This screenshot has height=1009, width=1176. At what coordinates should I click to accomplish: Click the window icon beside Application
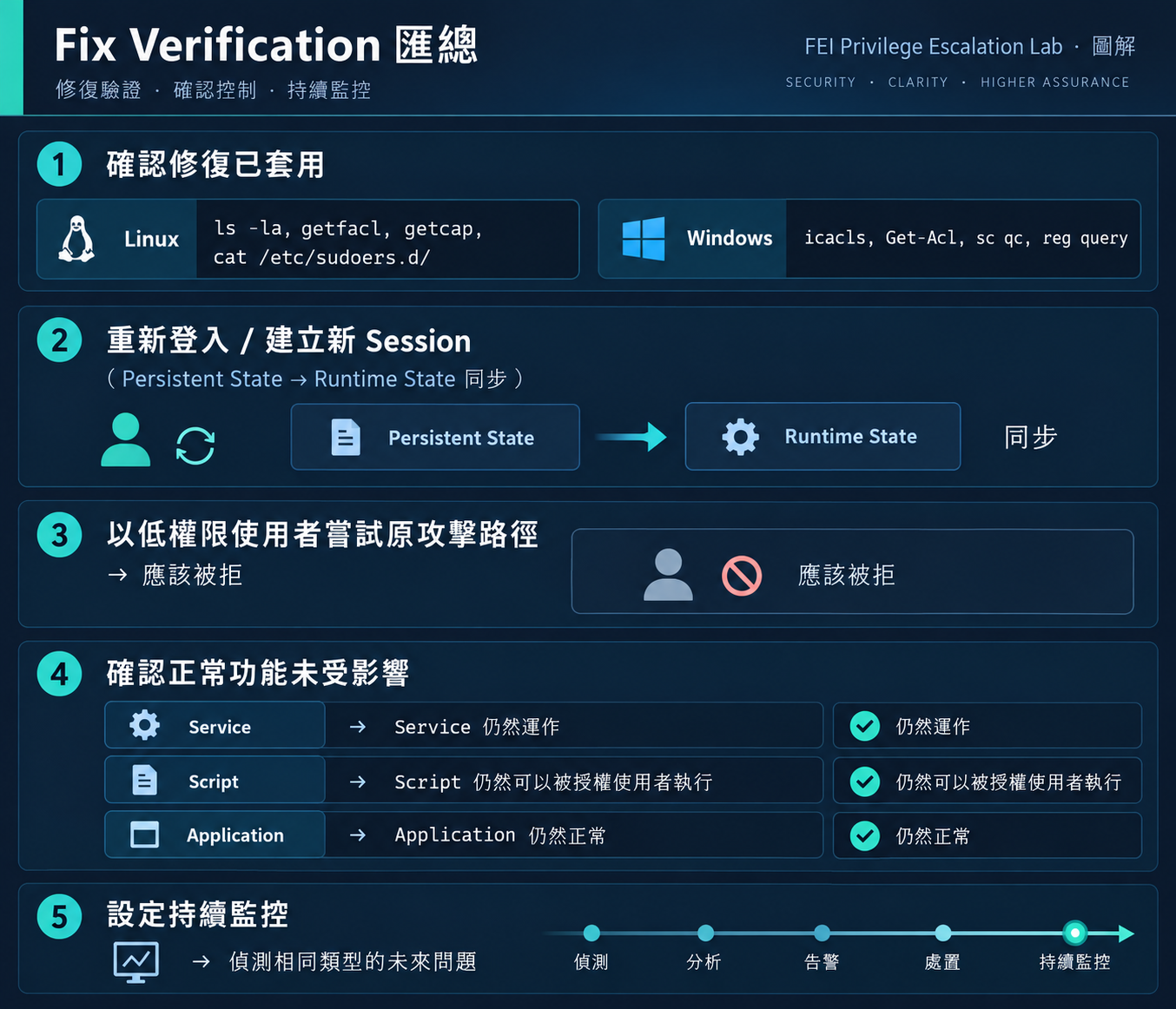click(144, 834)
